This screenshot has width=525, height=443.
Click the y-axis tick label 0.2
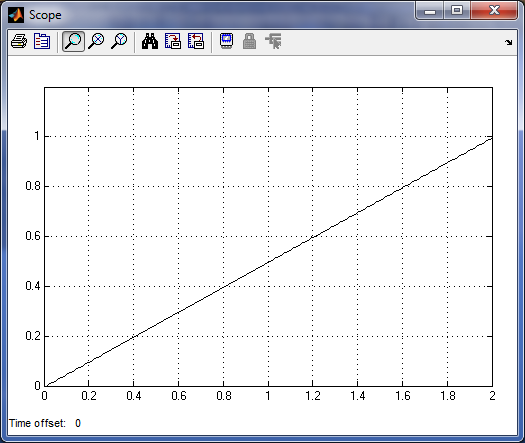tap(33, 336)
